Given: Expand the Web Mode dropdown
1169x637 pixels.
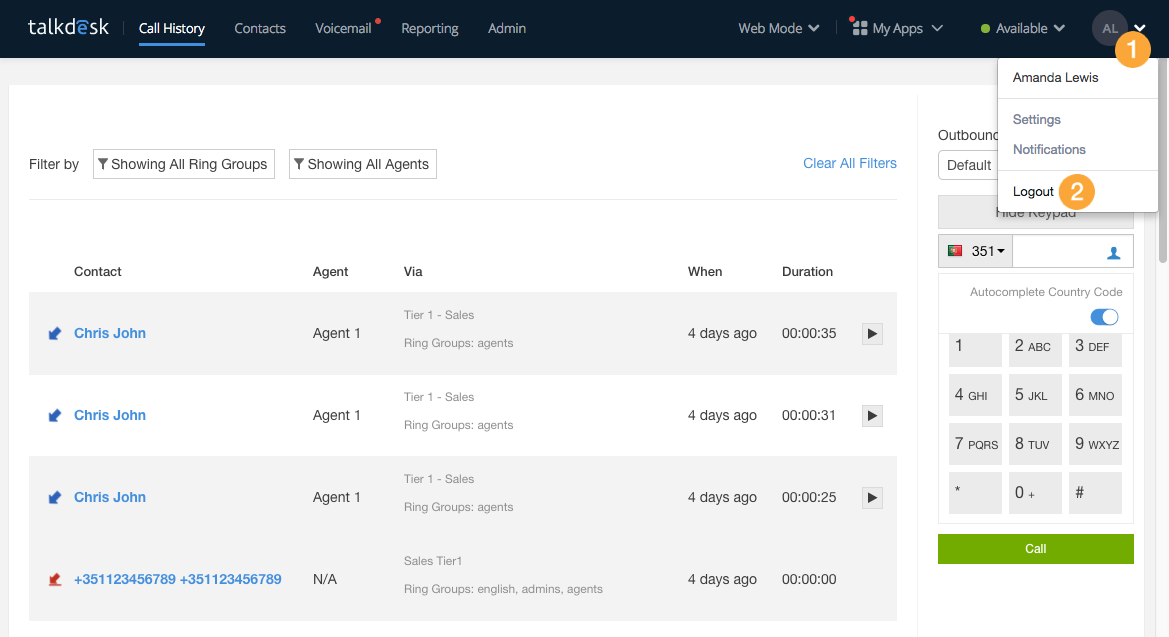Looking at the screenshot, I should [778, 28].
